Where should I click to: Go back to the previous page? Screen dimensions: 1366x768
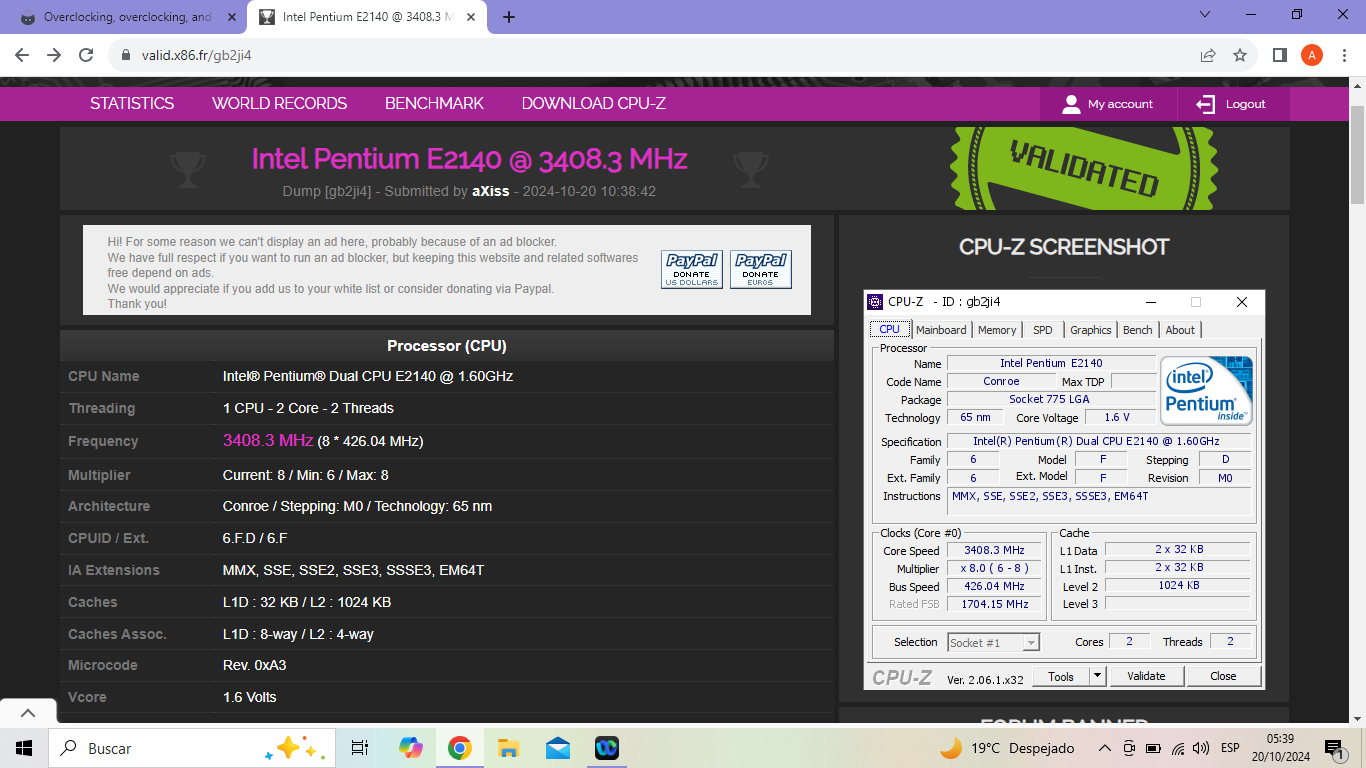[22, 55]
